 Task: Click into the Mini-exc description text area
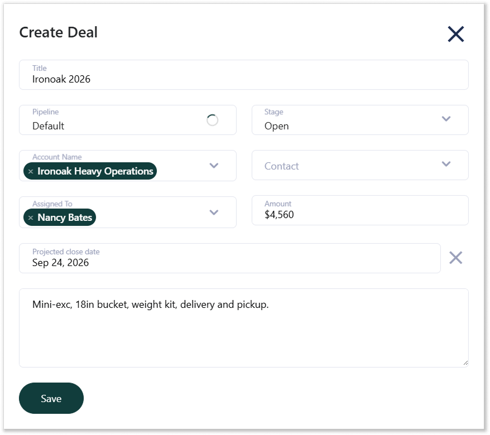(244, 328)
